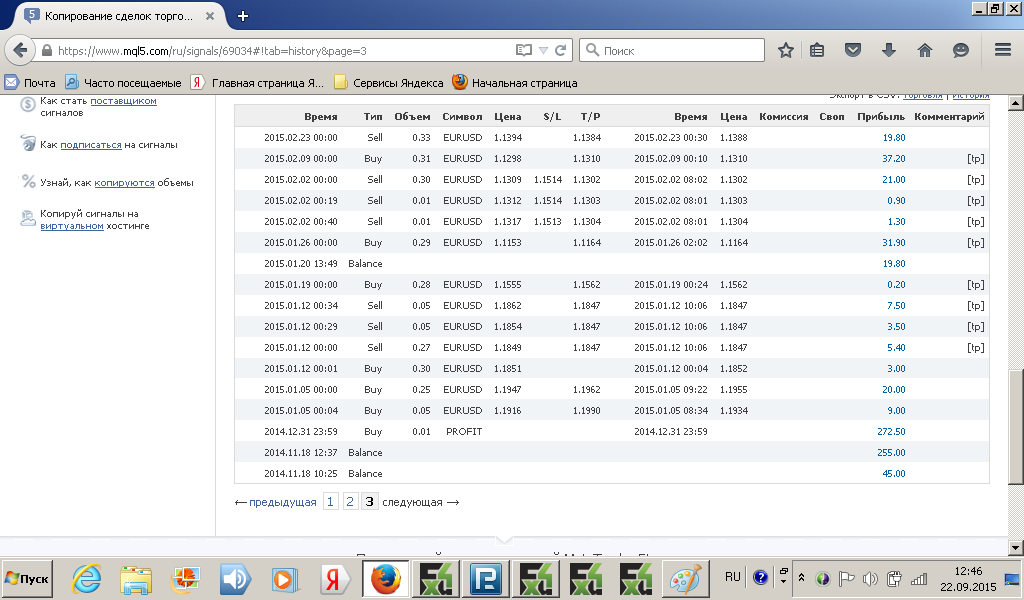Open the file explorer folder taskbar icon
The height and width of the screenshot is (600, 1024).
(x=136, y=579)
